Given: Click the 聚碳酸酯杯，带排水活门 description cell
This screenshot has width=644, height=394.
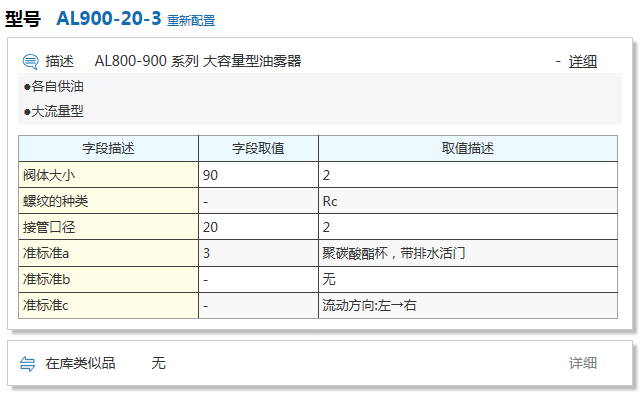Looking at the screenshot, I should [468, 253].
